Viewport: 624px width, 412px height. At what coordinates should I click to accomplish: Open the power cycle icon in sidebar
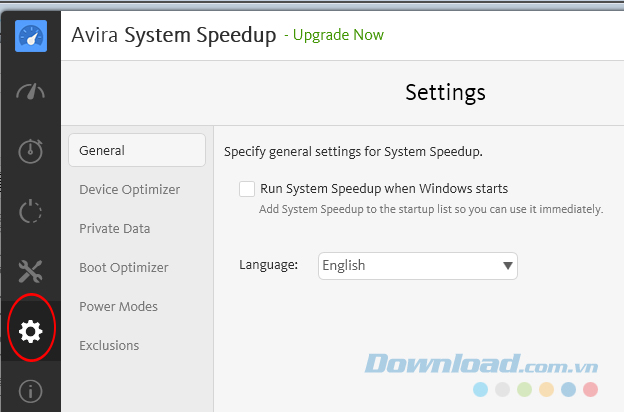[x=31, y=211]
